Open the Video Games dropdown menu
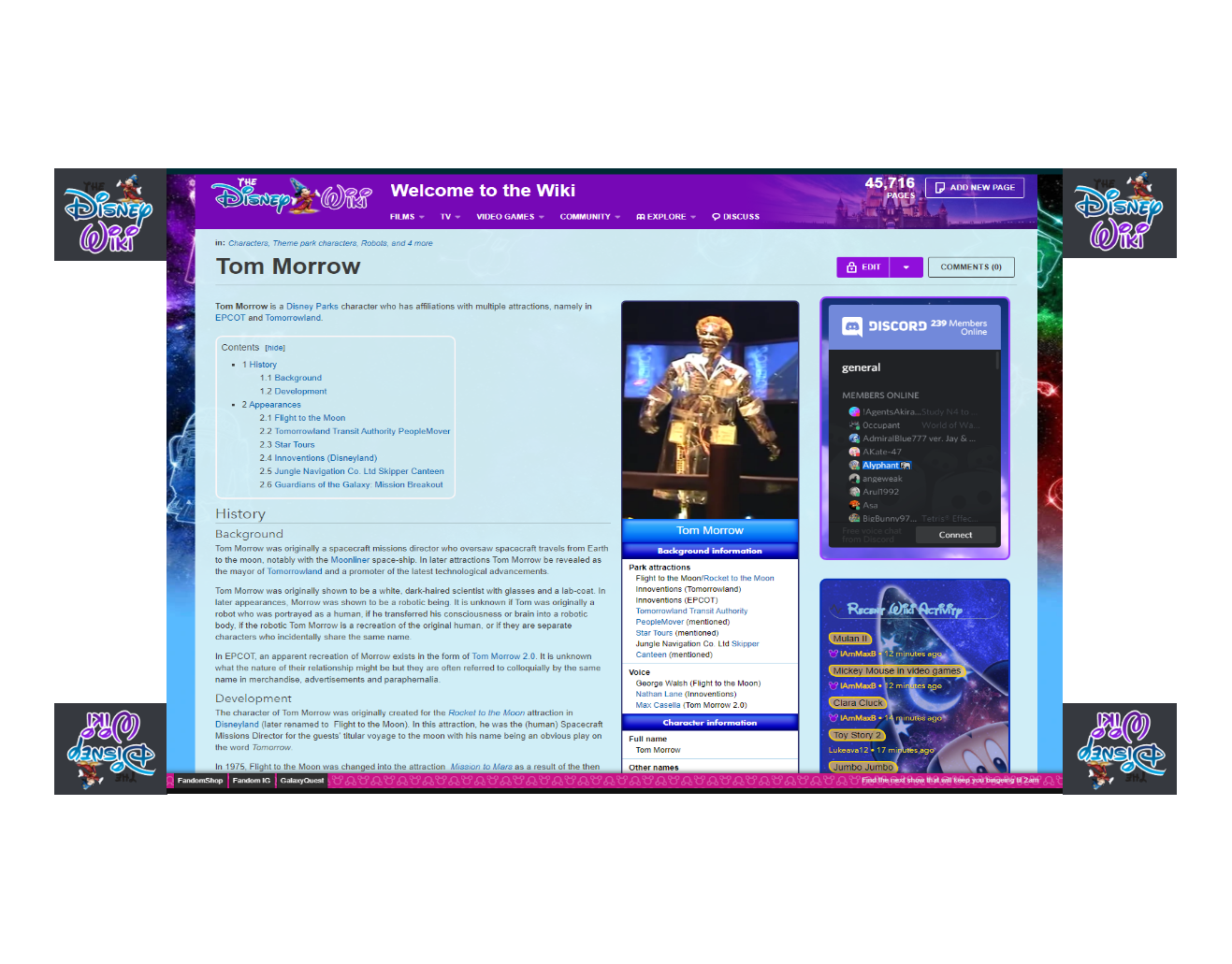This screenshot has width=1232, height=964. [510, 217]
